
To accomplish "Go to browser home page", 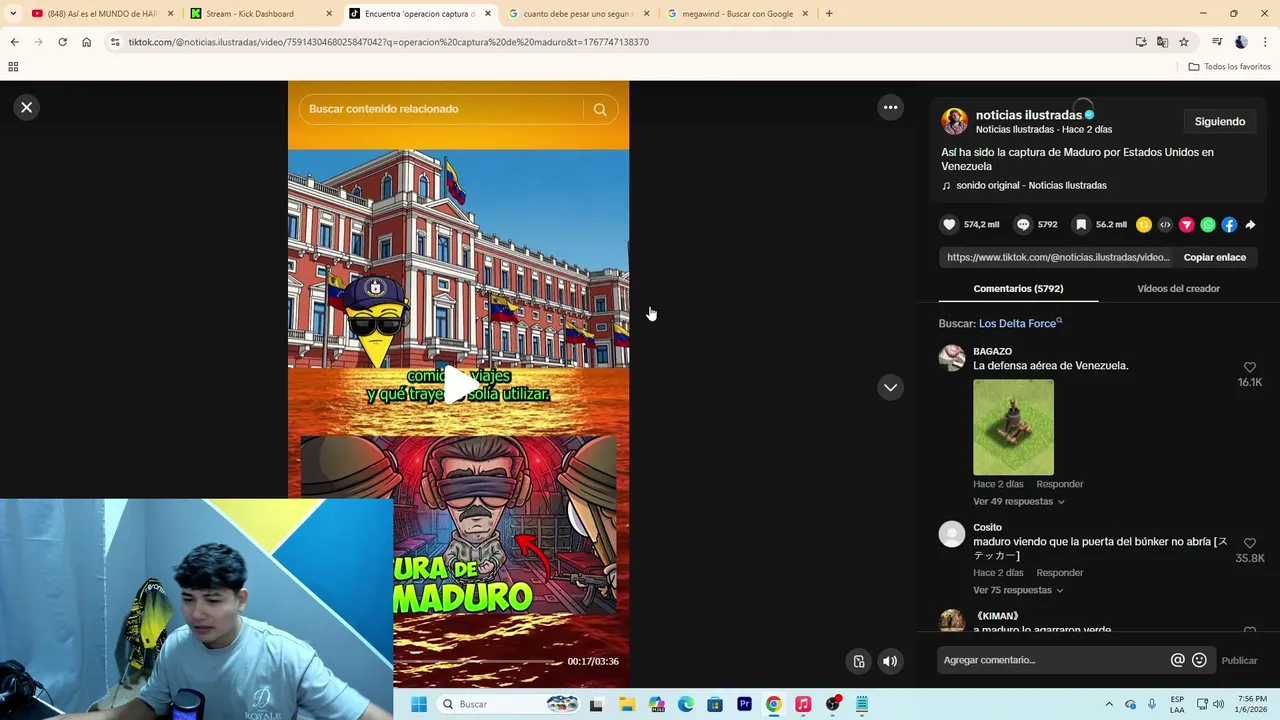I will tap(86, 42).
